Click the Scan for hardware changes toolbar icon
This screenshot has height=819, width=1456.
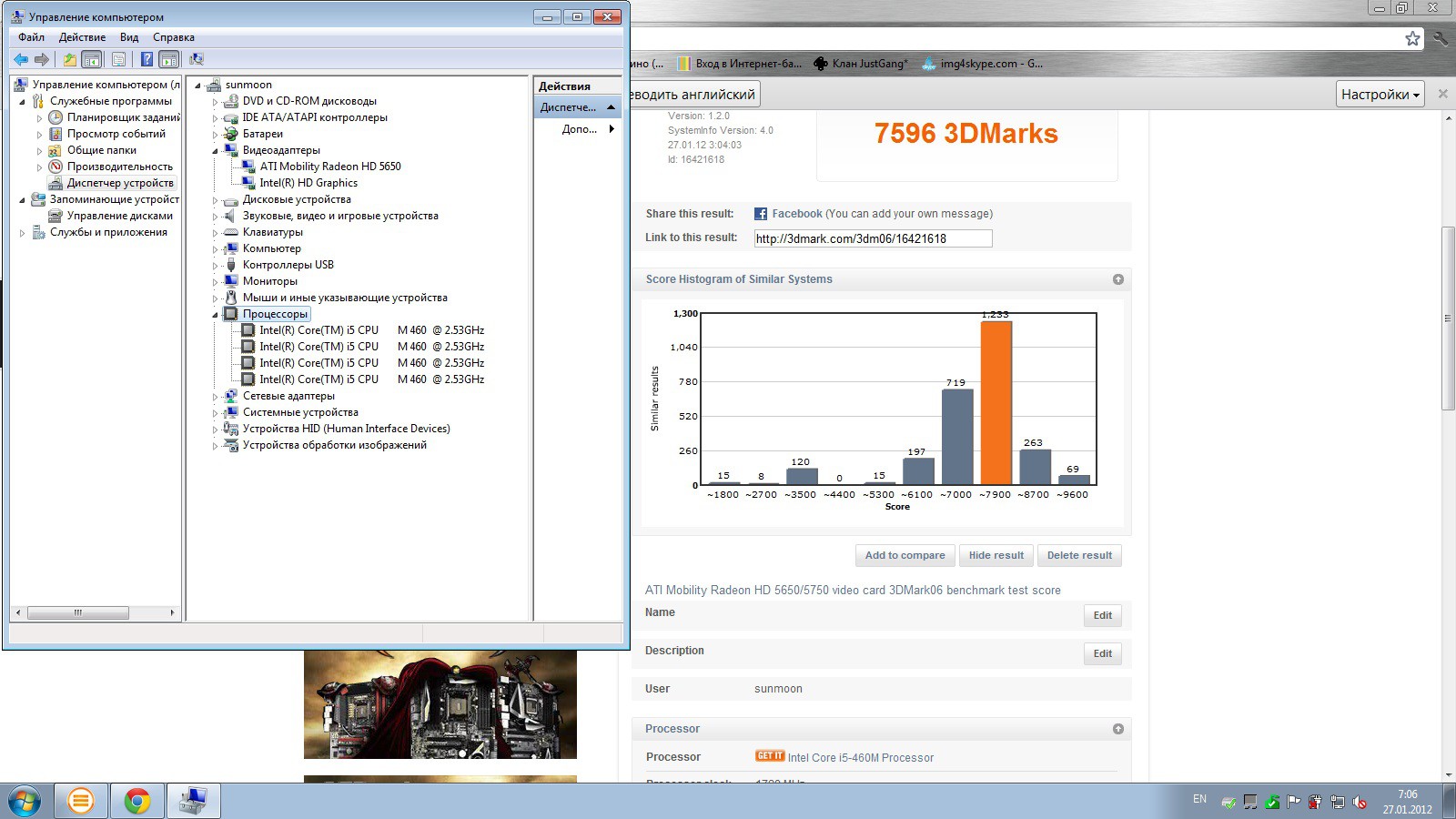click(196, 59)
